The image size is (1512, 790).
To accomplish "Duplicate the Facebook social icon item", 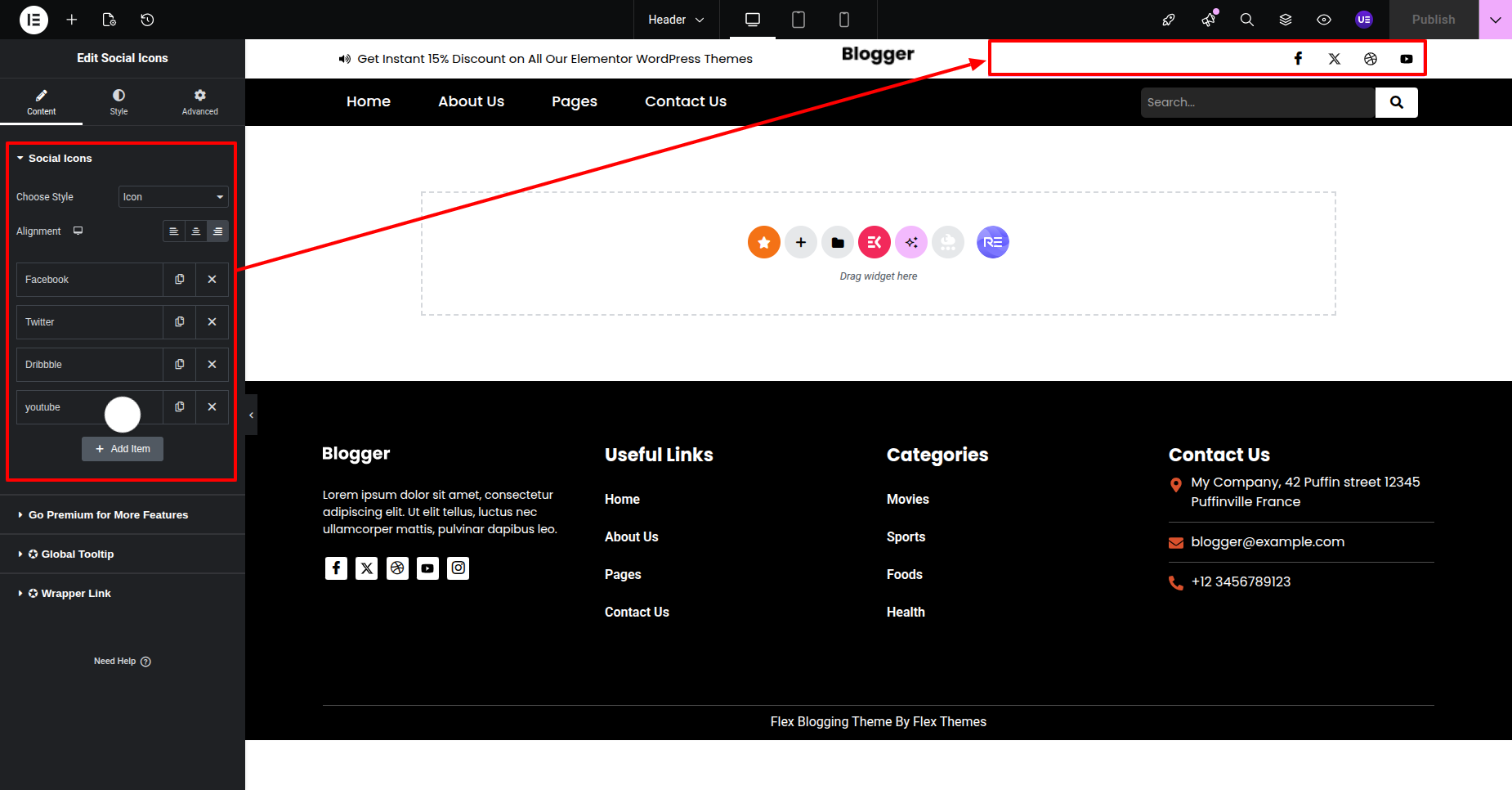I will coord(180,280).
